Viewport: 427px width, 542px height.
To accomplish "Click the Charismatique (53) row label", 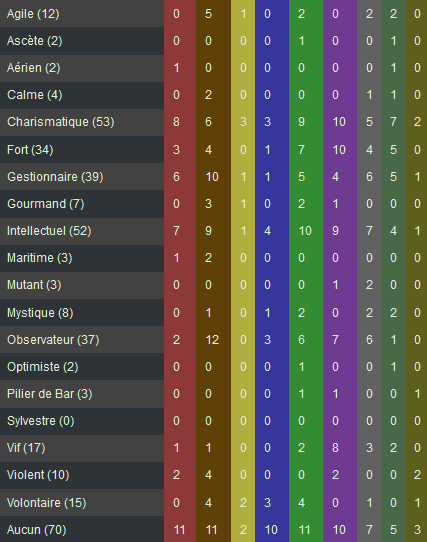I will [x=61, y=122].
